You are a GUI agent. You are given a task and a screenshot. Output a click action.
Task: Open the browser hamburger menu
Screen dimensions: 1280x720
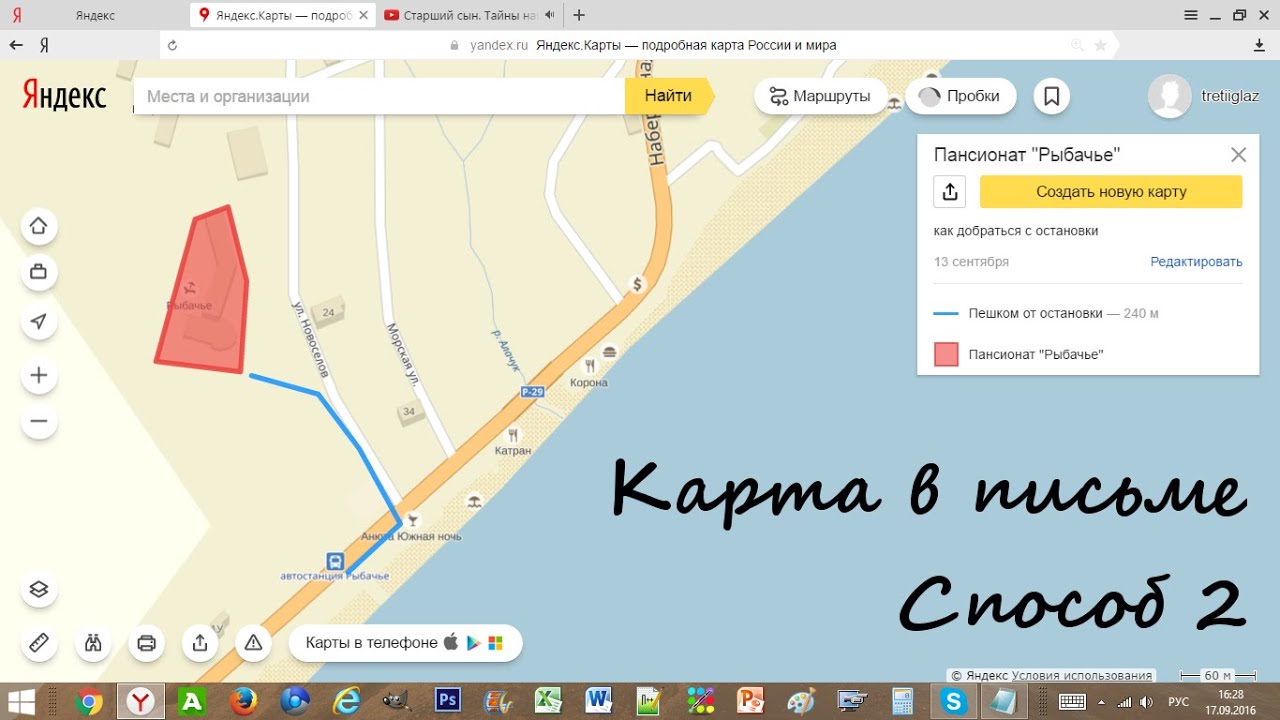1190,15
